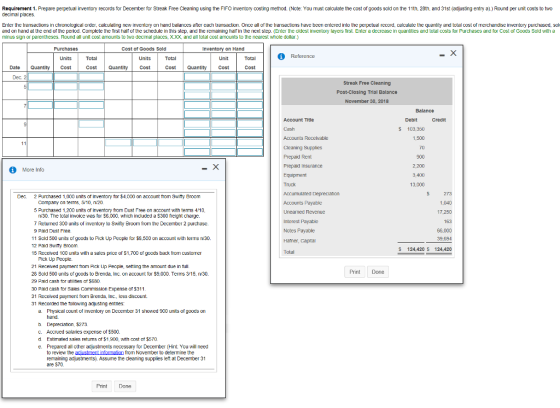Click the 'Notes Payable' row label
Image resolution: width=560 pixels, height=408 pixels.
point(299,231)
